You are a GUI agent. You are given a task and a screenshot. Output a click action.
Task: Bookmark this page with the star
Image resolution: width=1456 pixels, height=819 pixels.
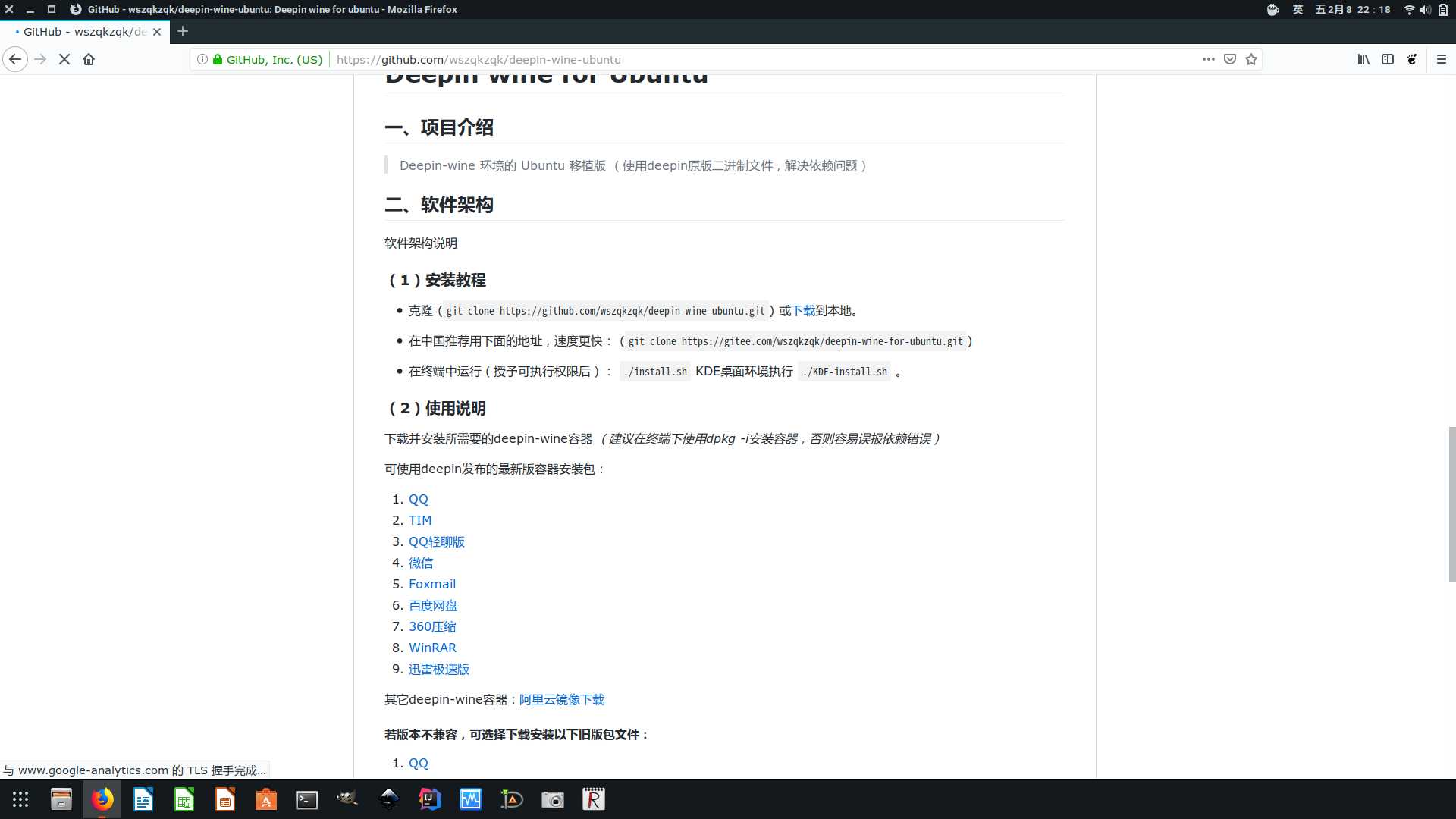tap(1251, 59)
